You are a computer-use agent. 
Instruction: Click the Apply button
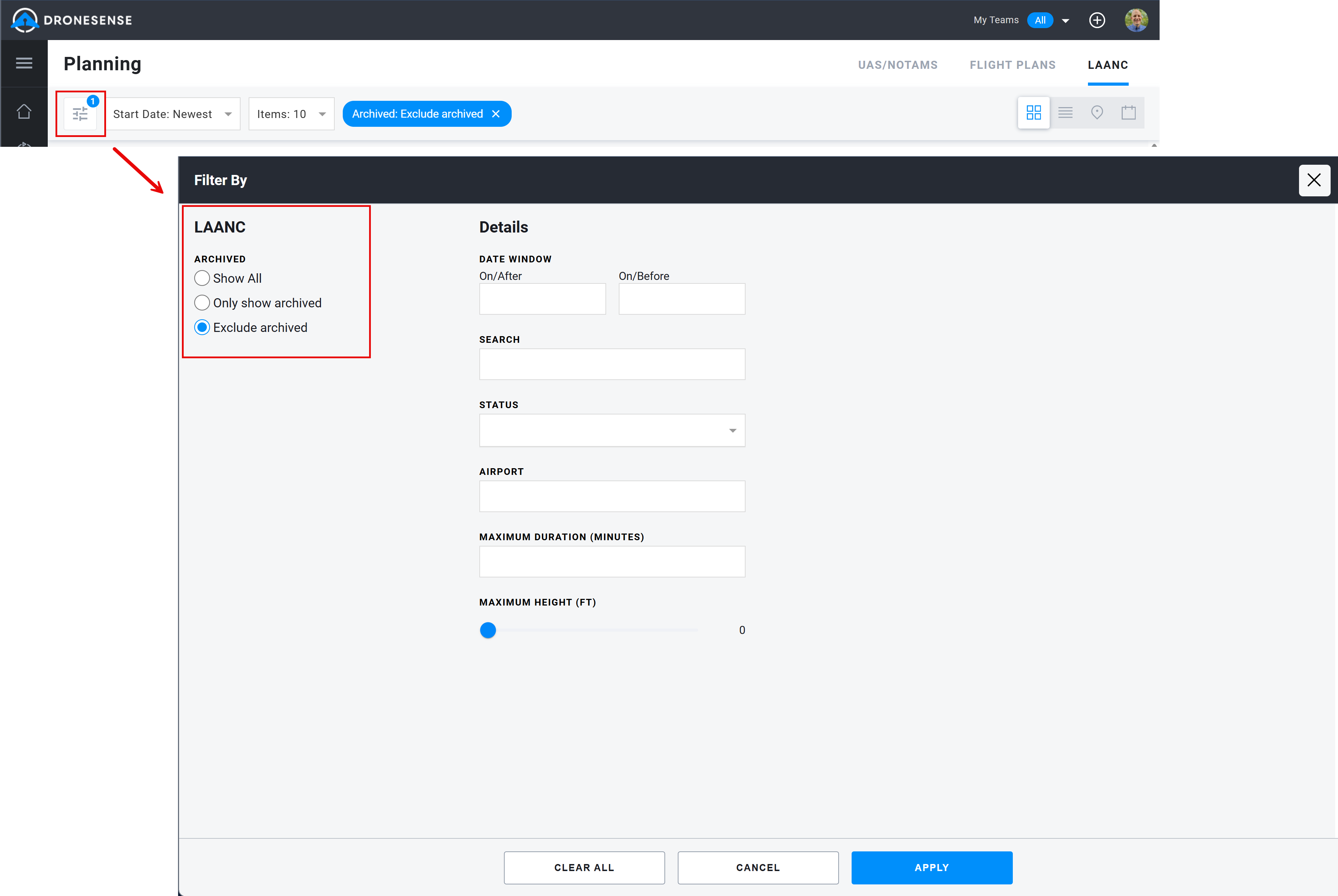point(932,868)
